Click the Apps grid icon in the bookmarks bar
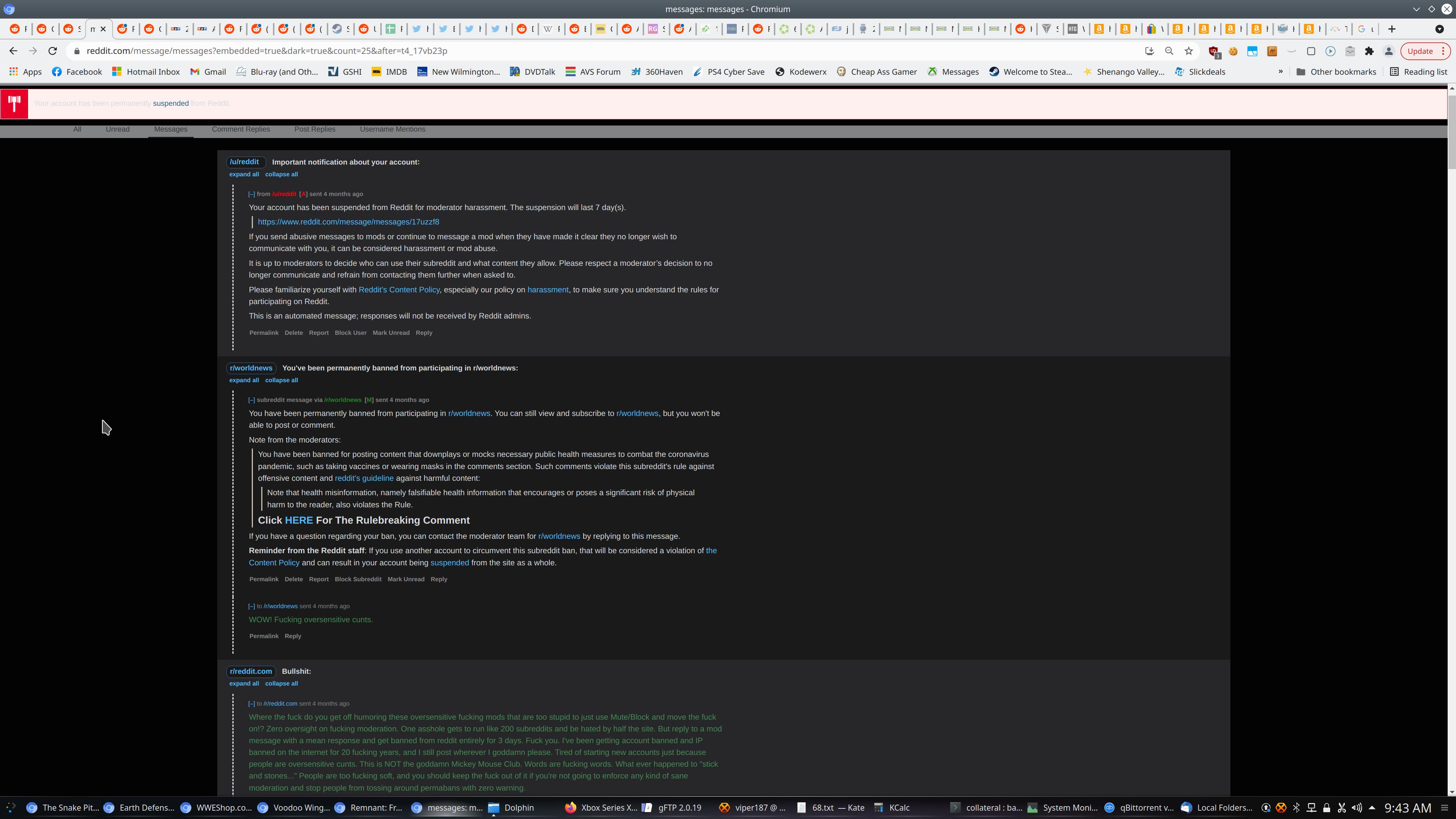 [14, 72]
